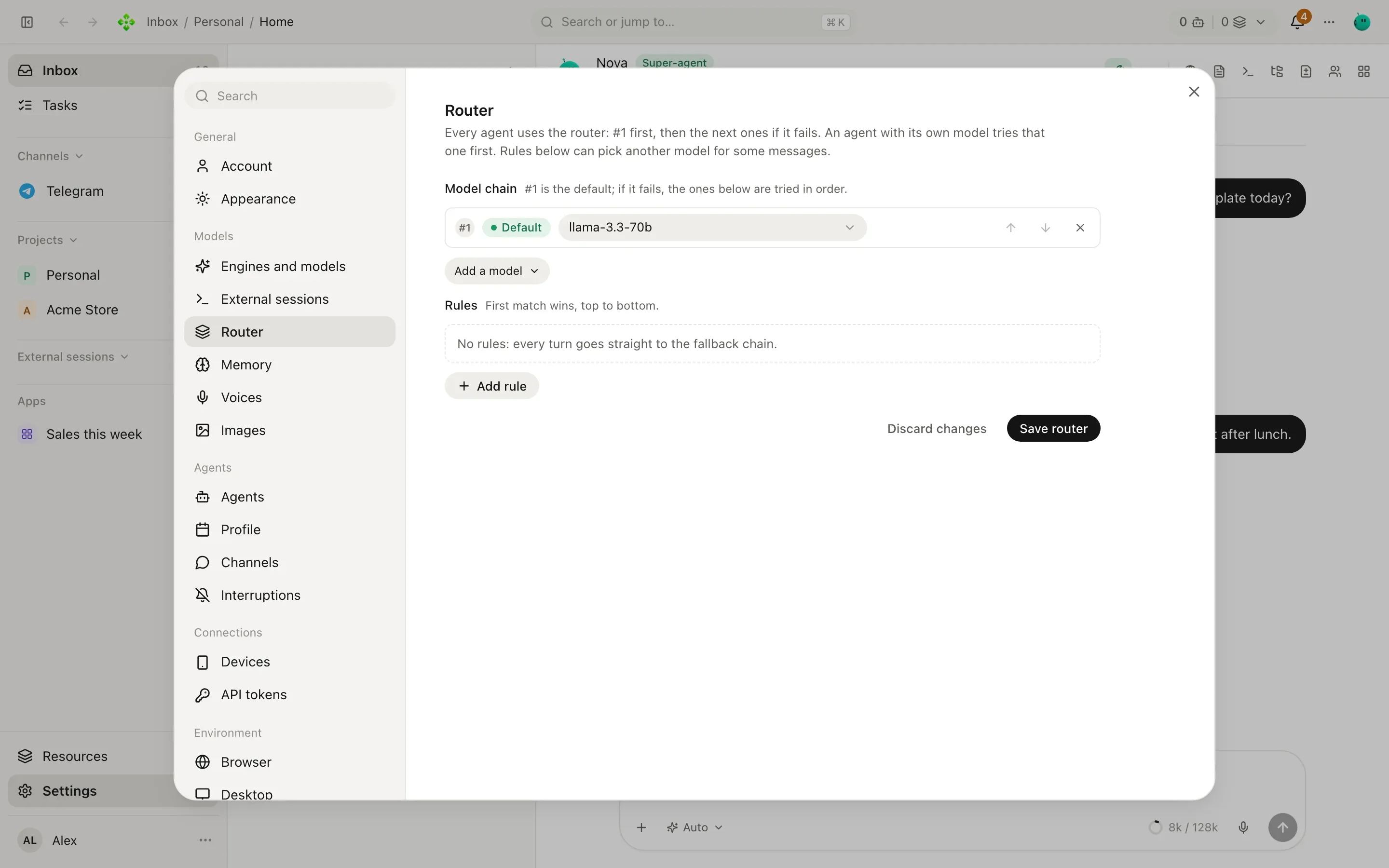Select the Router settings item

coord(289,332)
